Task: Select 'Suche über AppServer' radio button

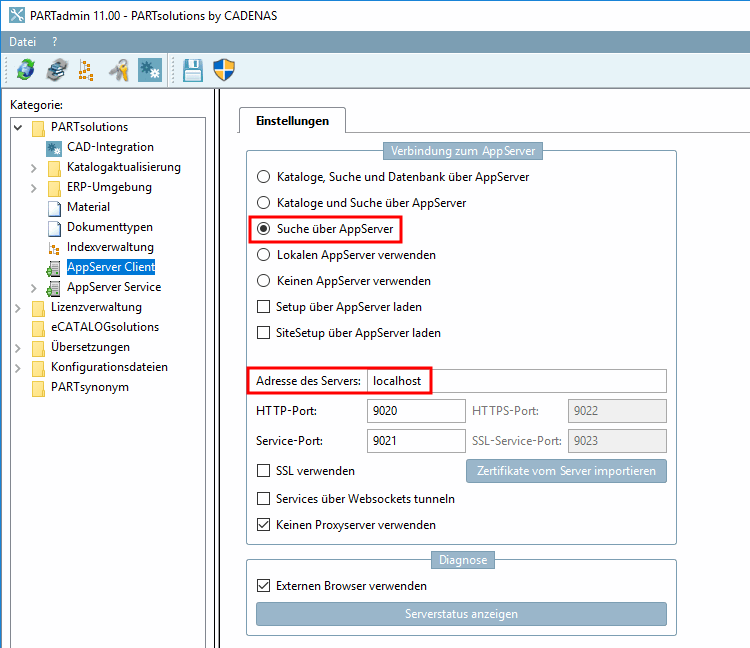Action: tap(264, 229)
